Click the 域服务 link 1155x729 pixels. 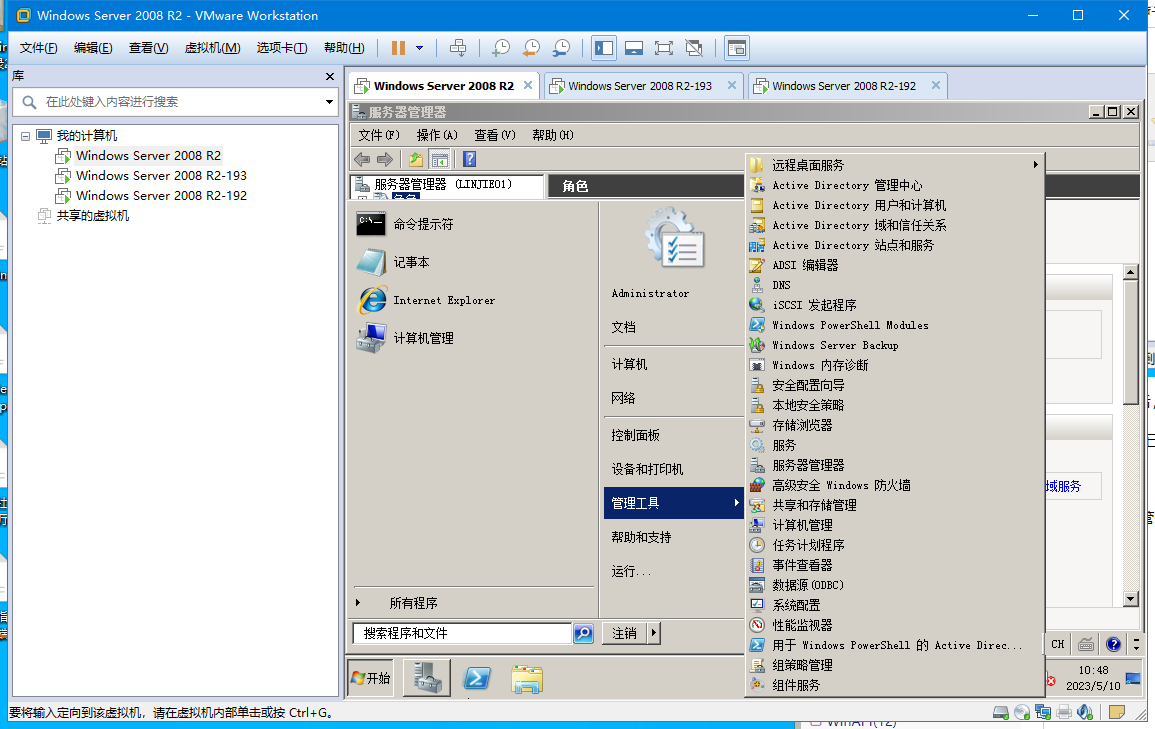1063,486
